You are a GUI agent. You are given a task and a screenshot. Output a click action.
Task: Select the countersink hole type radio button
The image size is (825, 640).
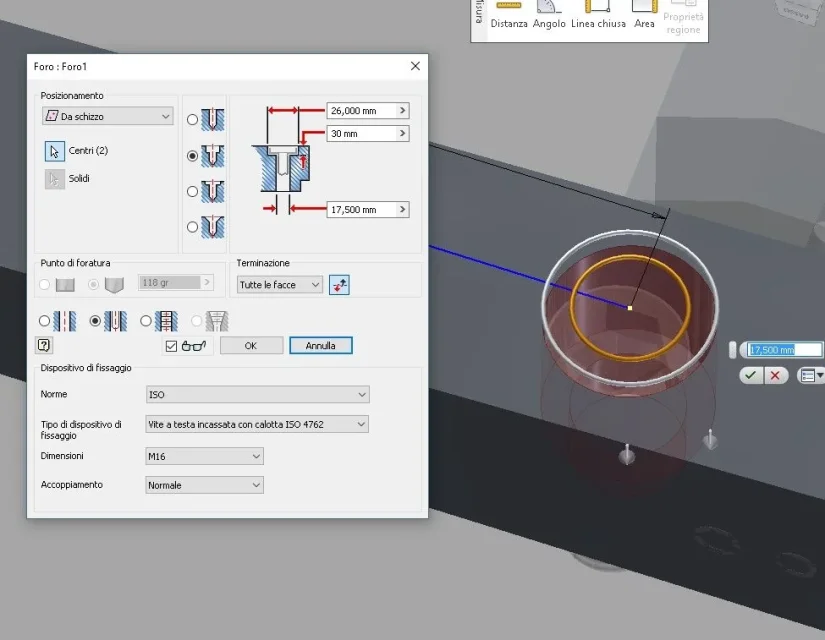point(193,227)
